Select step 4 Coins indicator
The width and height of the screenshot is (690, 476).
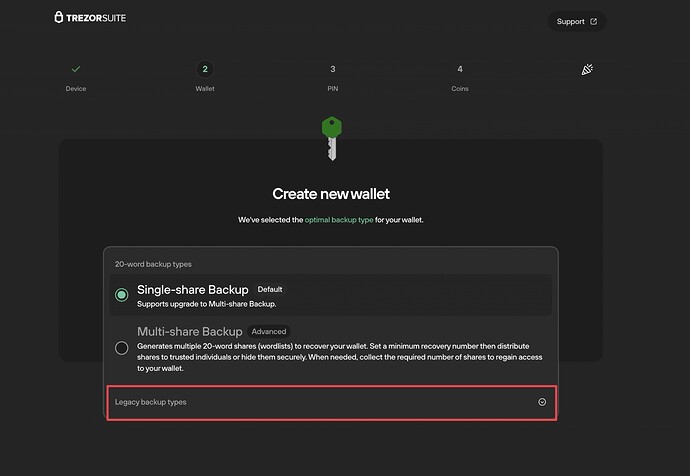click(x=460, y=69)
